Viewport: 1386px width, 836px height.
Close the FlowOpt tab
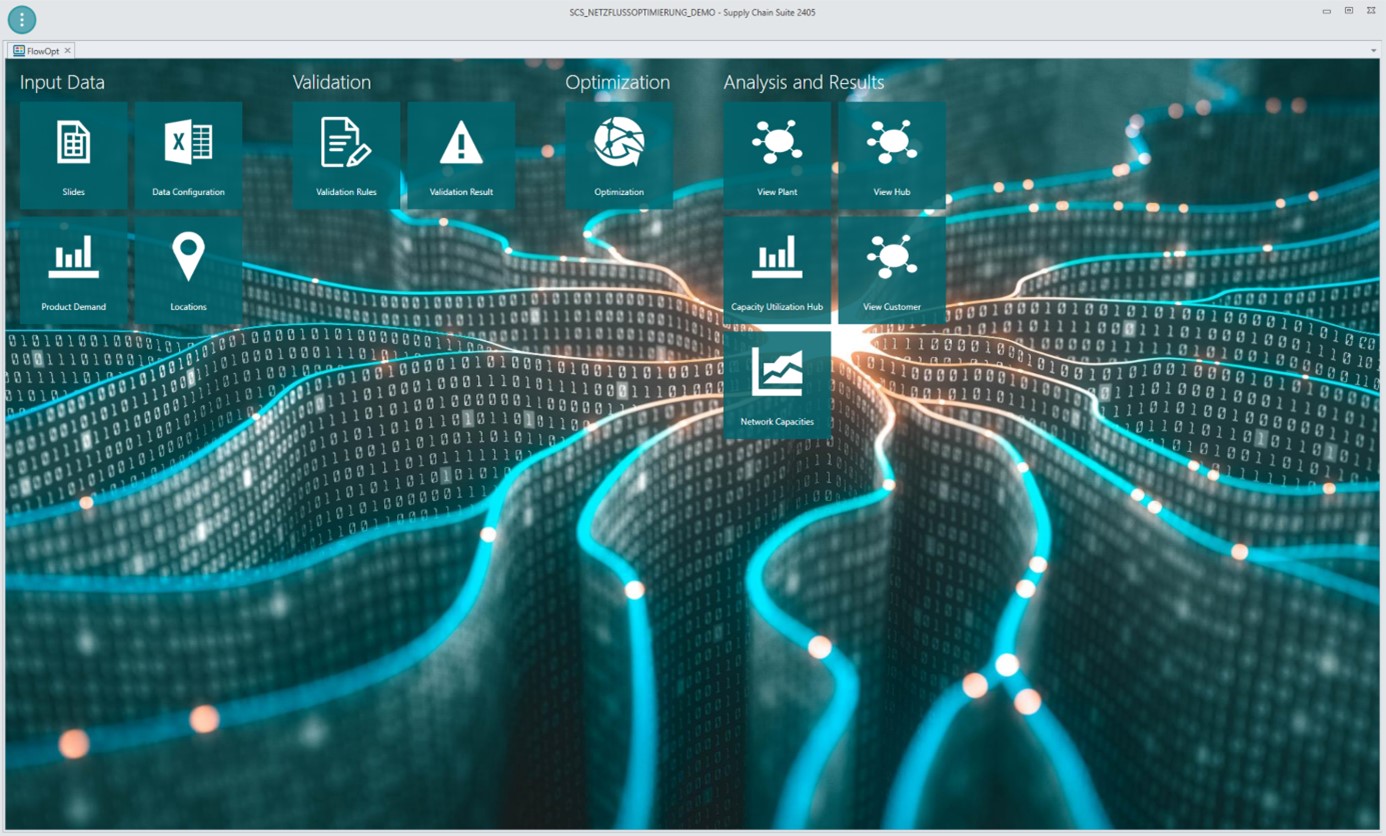[x=68, y=51]
